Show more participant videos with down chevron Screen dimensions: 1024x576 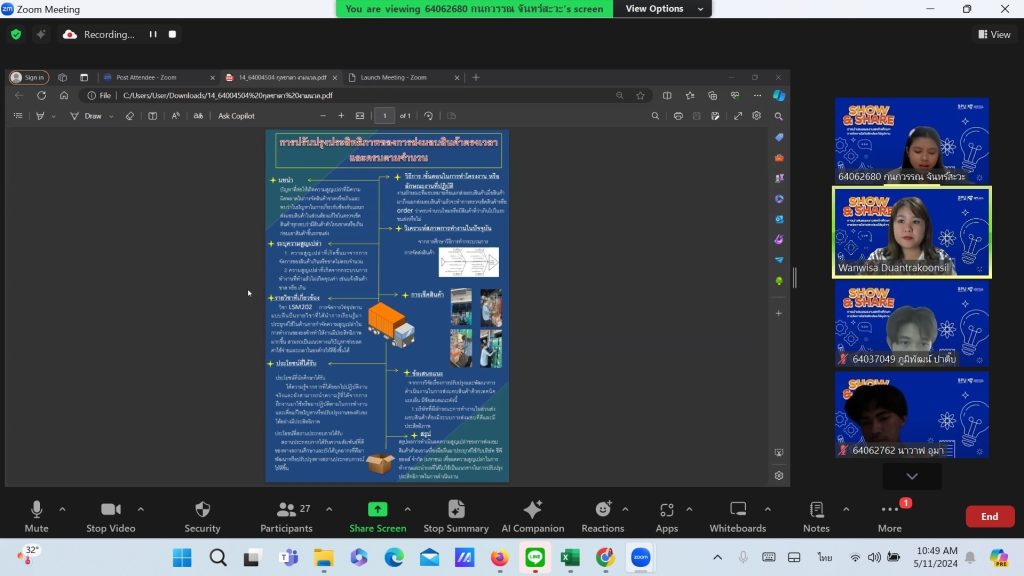912,476
